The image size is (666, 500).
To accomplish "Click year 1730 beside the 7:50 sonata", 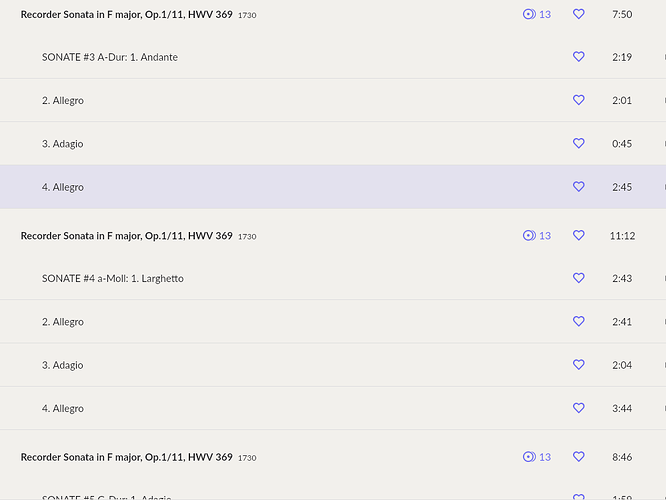I will point(247,15).
